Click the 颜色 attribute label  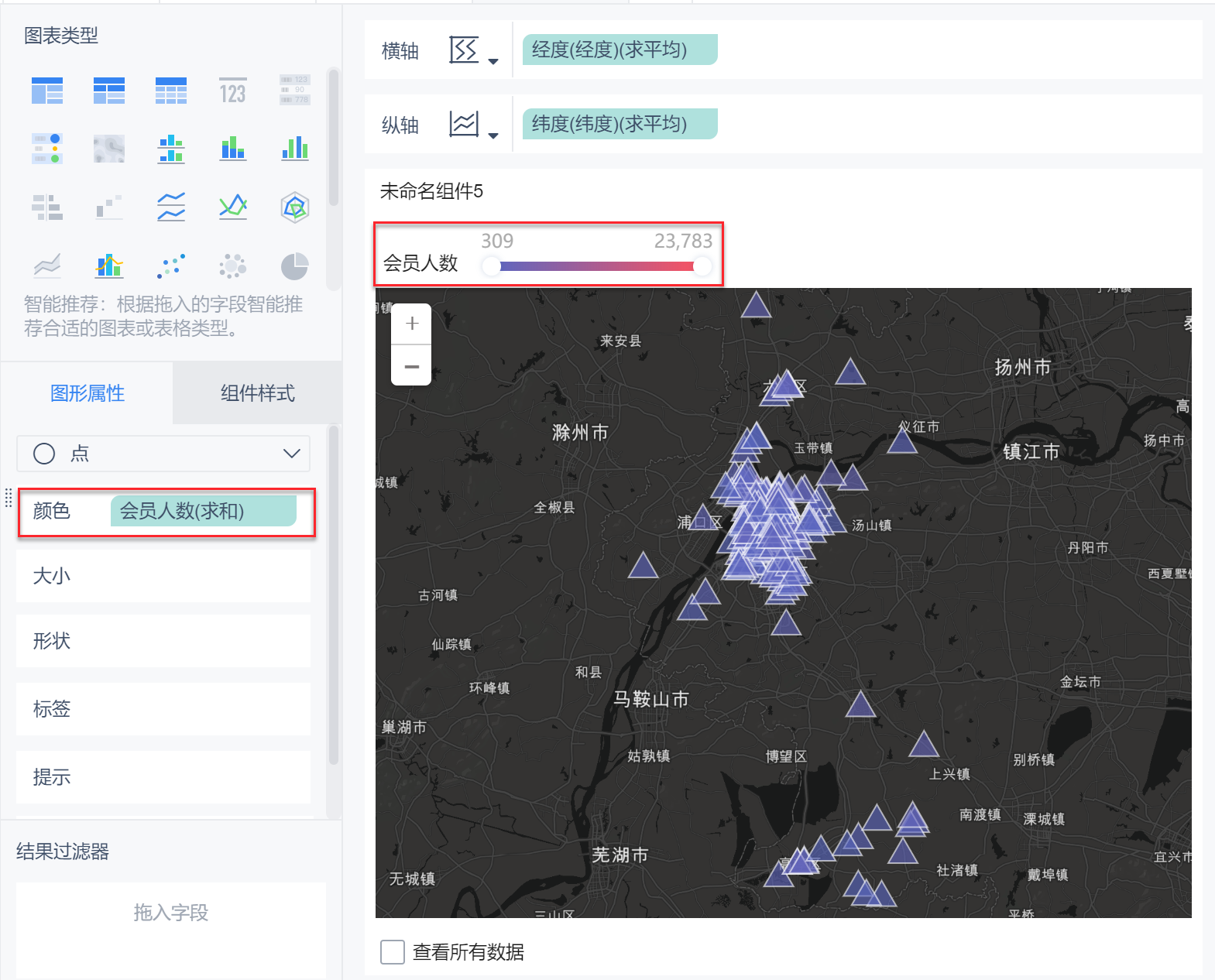pos(52,511)
